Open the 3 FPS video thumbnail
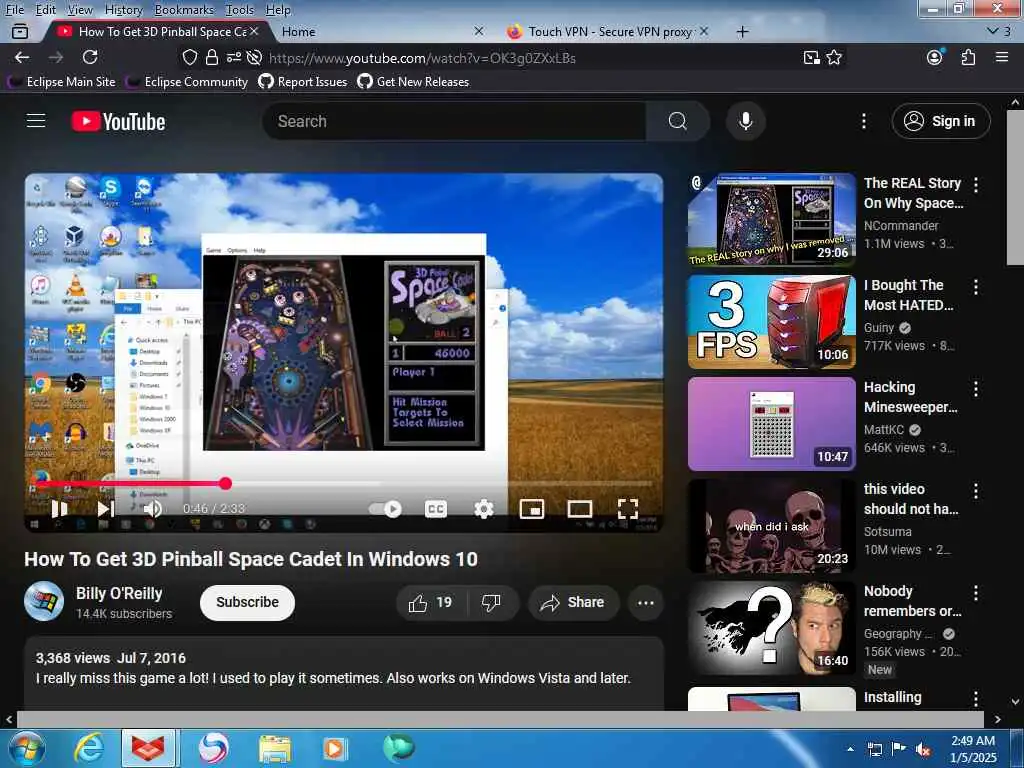Screen dimensions: 1024x768 click(772, 322)
